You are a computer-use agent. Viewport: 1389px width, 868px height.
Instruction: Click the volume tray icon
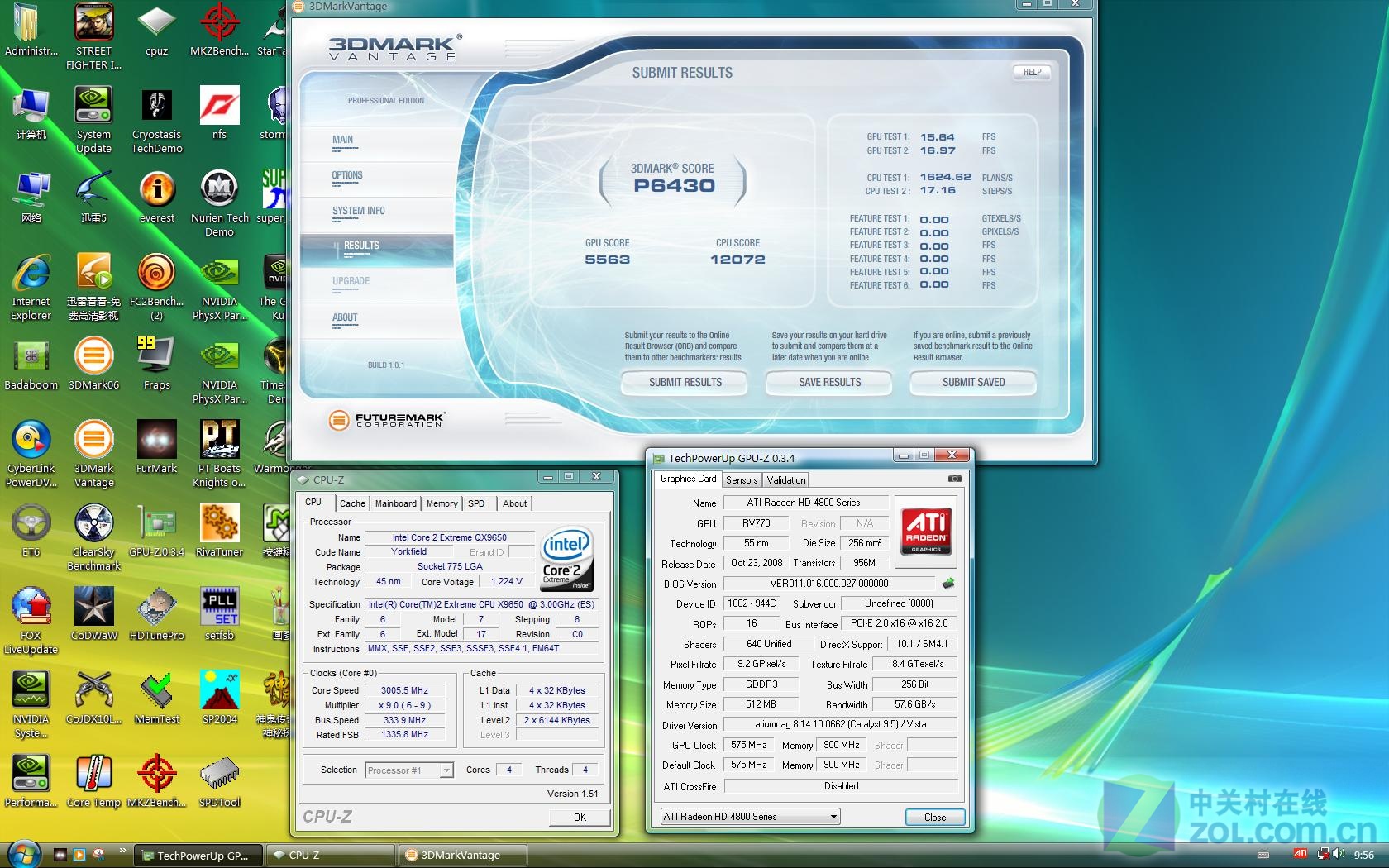click(1339, 854)
